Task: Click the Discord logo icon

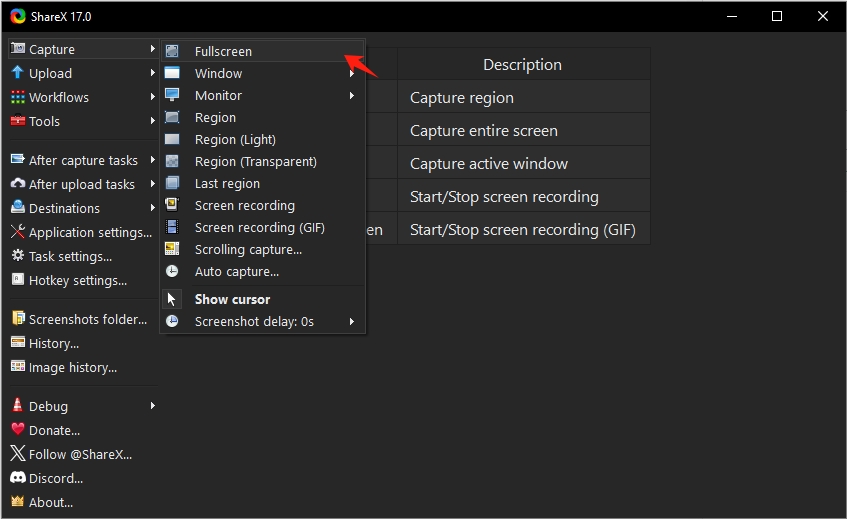Action: 18,477
